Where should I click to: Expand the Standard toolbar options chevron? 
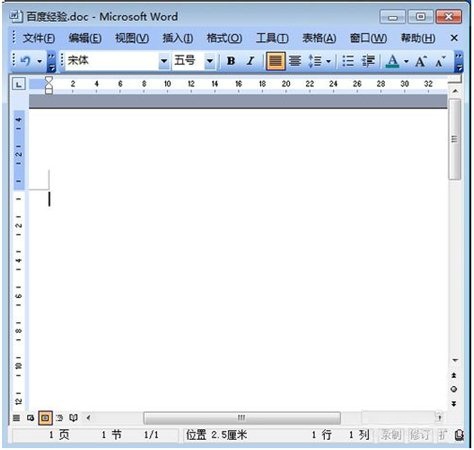click(51, 62)
